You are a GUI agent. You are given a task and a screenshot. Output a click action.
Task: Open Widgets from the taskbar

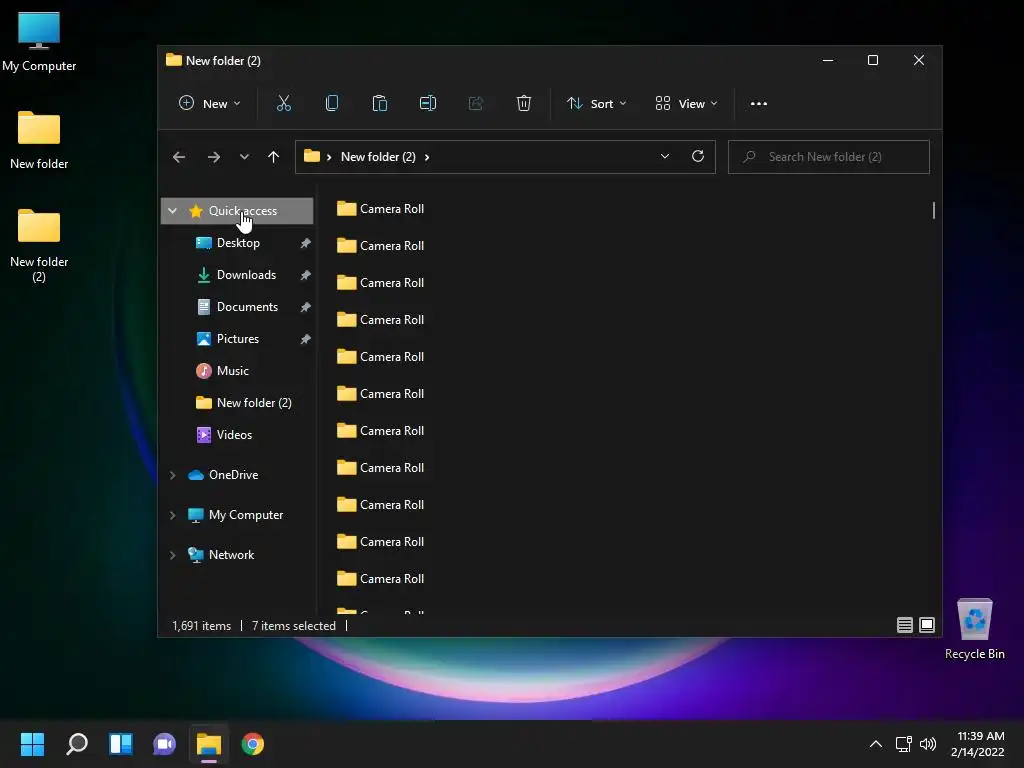pyautogui.click(x=121, y=744)
